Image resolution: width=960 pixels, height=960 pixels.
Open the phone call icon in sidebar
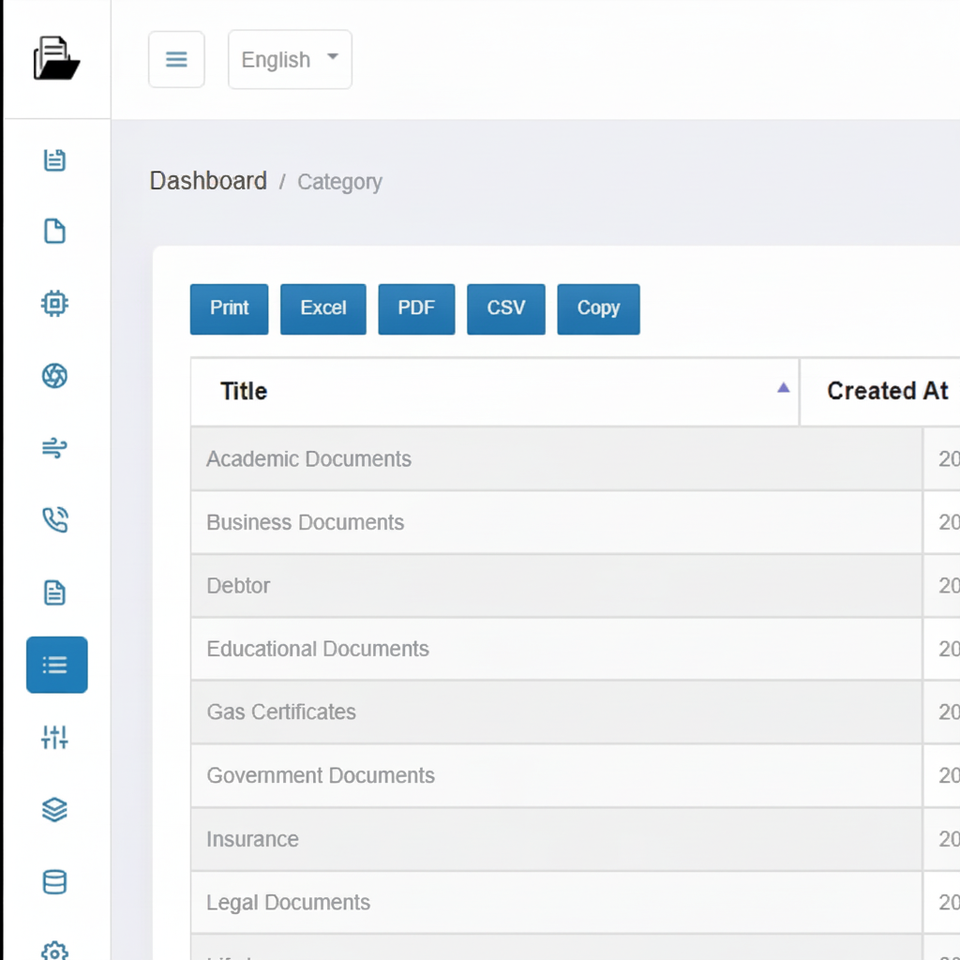click(x=55, y=520)
